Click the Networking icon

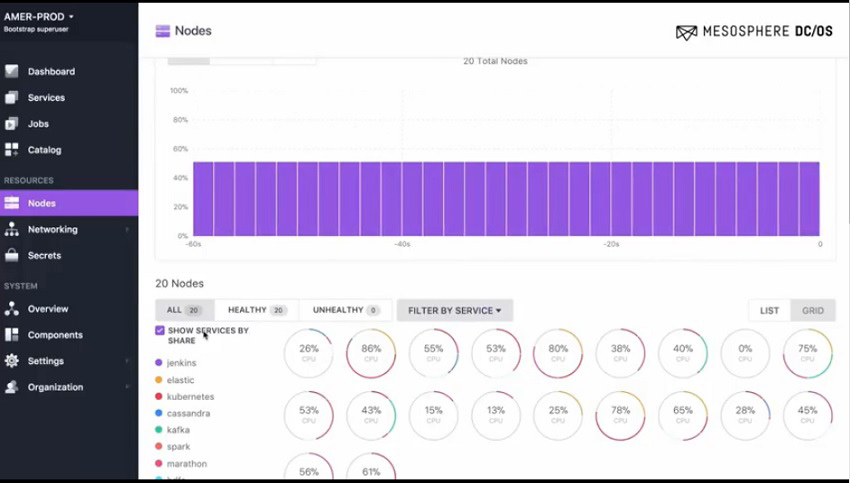pos(12,229)
